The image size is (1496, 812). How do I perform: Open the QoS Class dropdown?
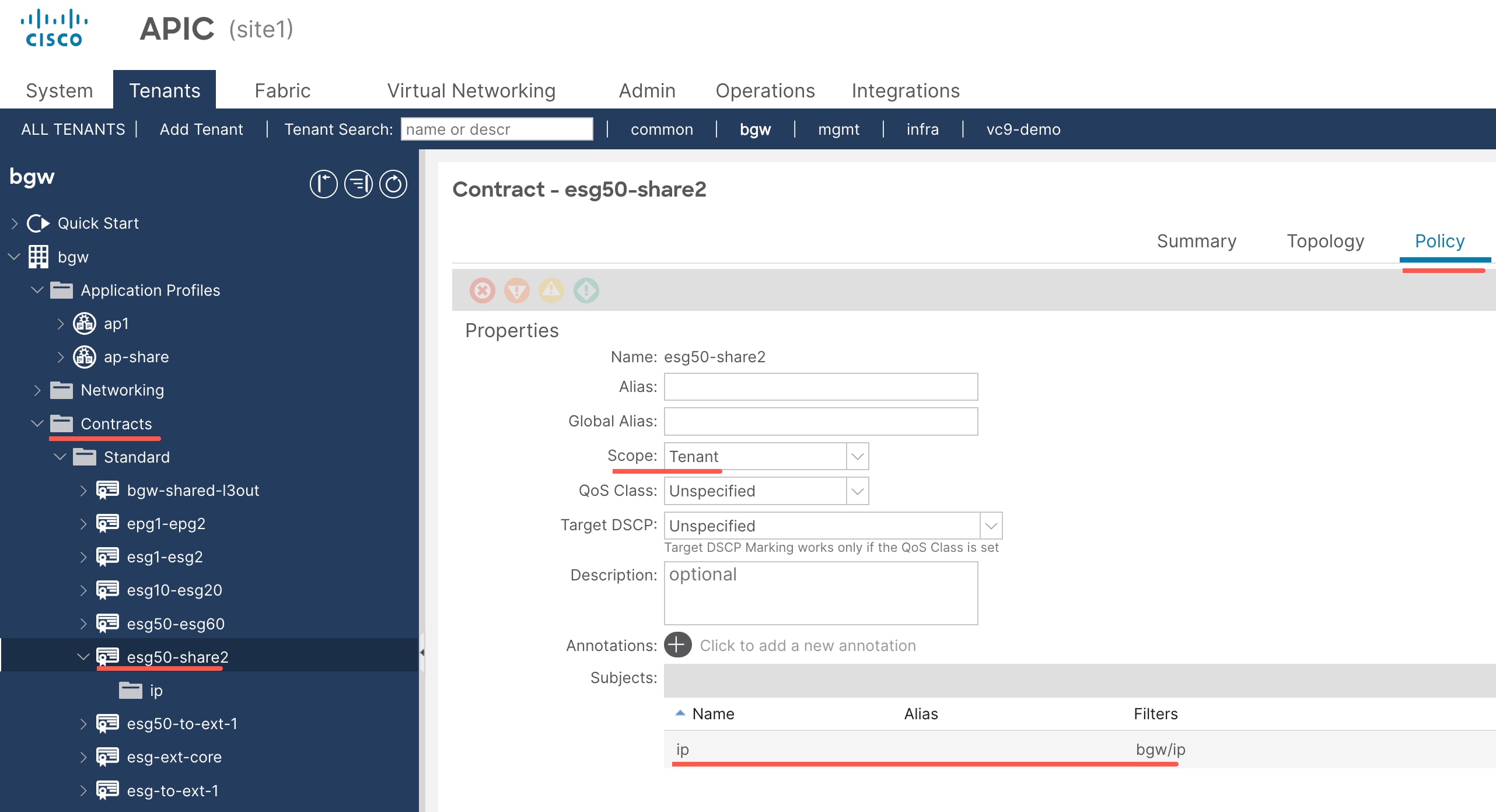[857, 491]
